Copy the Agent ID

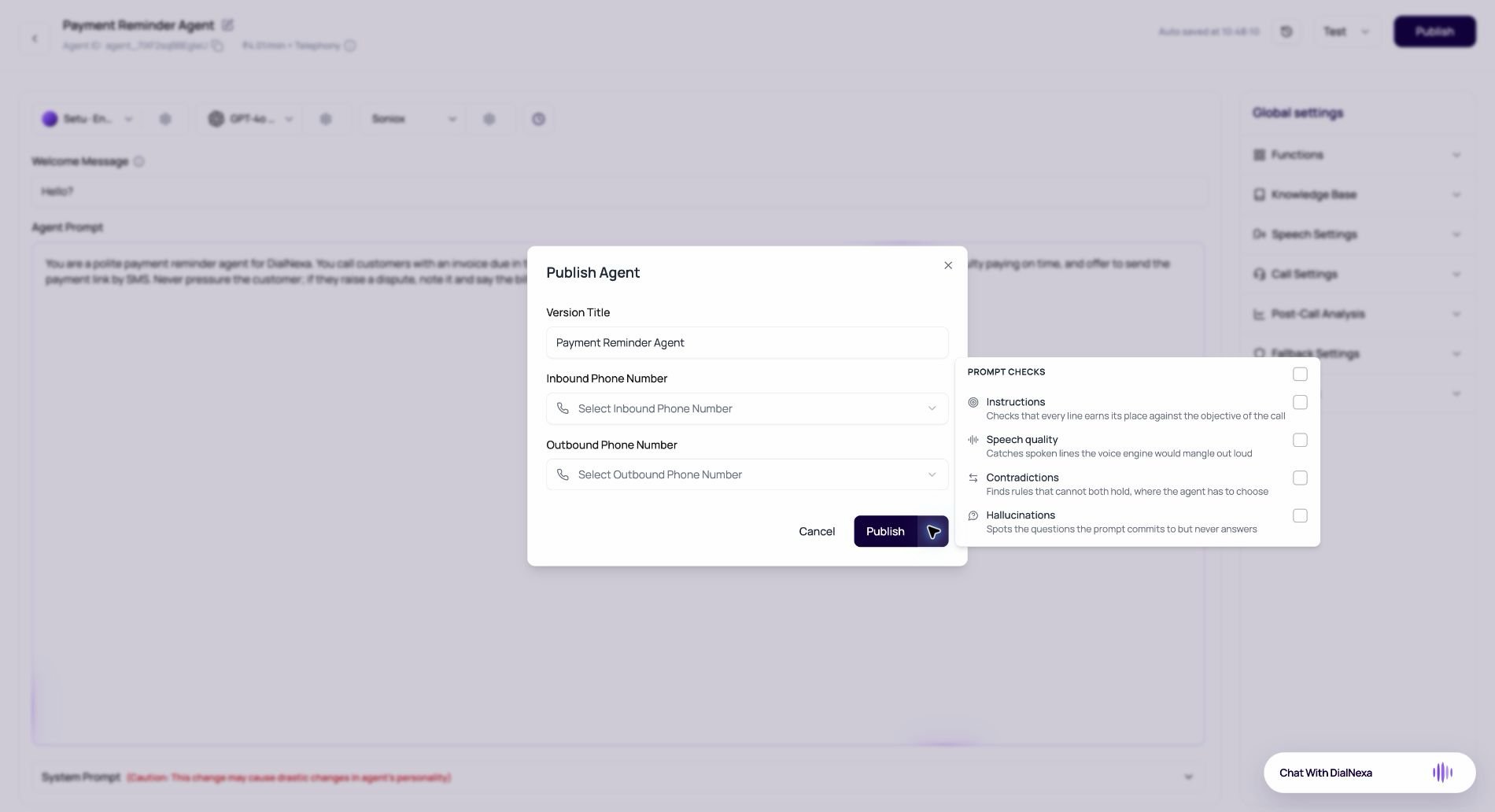[217, 46]
